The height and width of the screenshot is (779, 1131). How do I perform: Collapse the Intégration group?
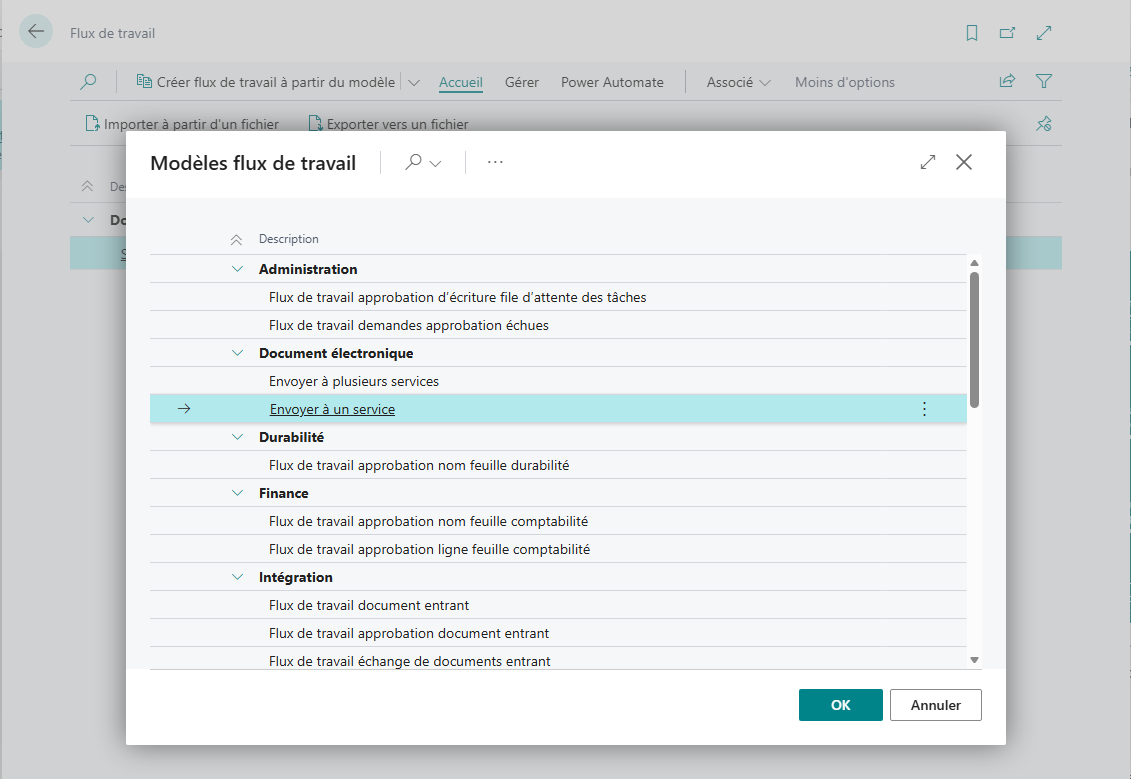coord(237,577)
